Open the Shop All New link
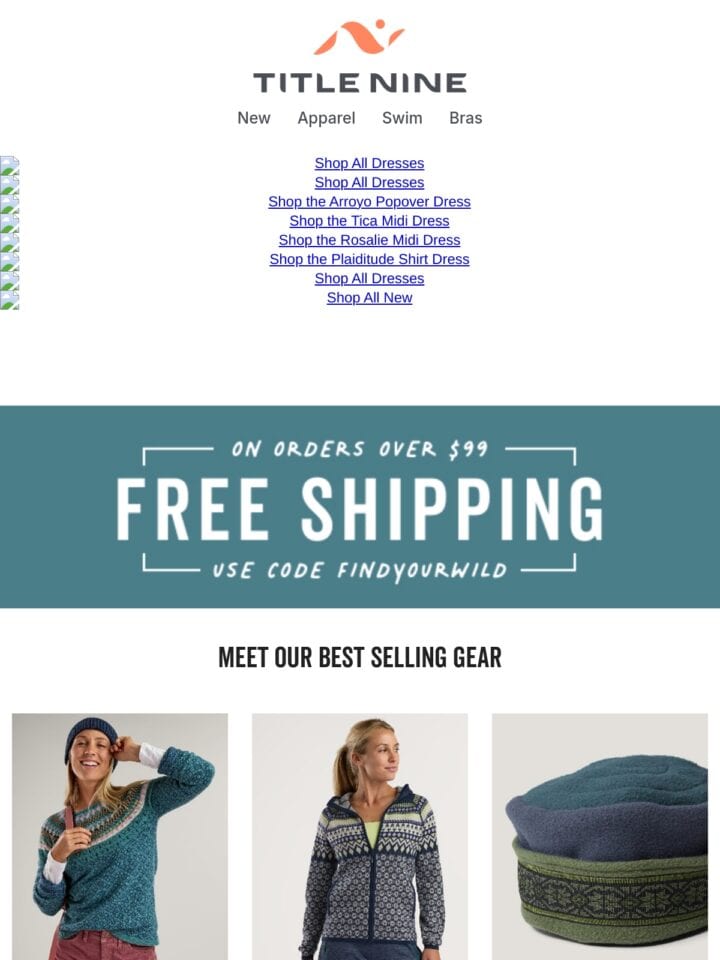The width and height of the screenshot is (720, 960). pos(369,298)
